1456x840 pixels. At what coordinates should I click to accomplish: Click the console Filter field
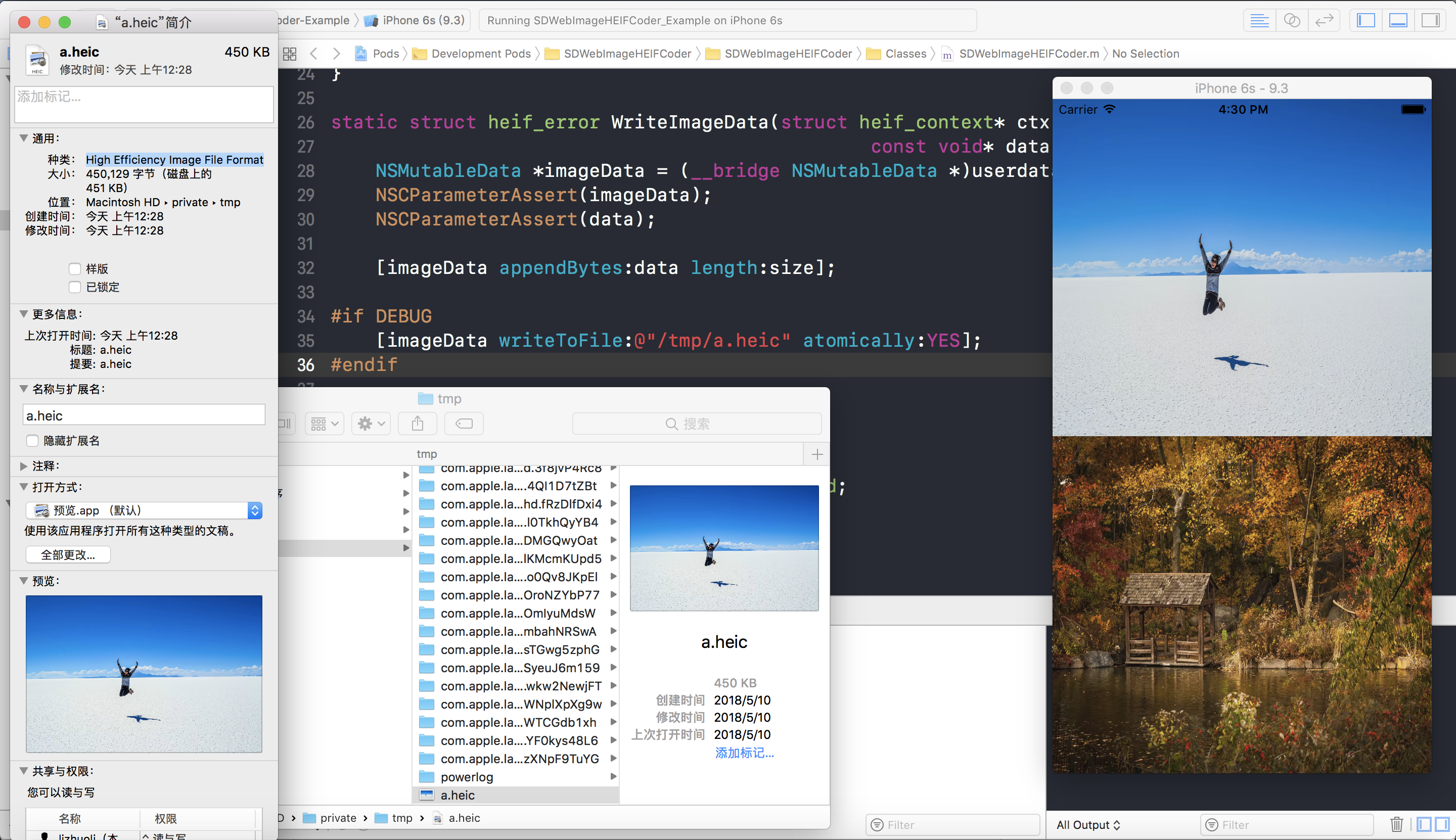[x=1286, y=824]
